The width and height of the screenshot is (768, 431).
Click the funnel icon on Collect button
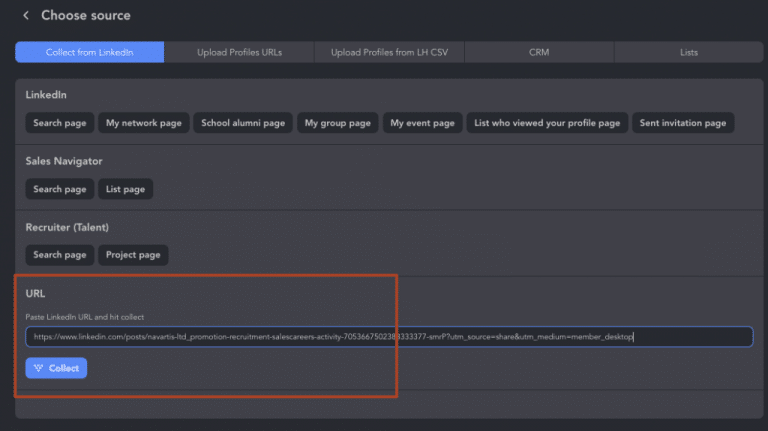39,369
